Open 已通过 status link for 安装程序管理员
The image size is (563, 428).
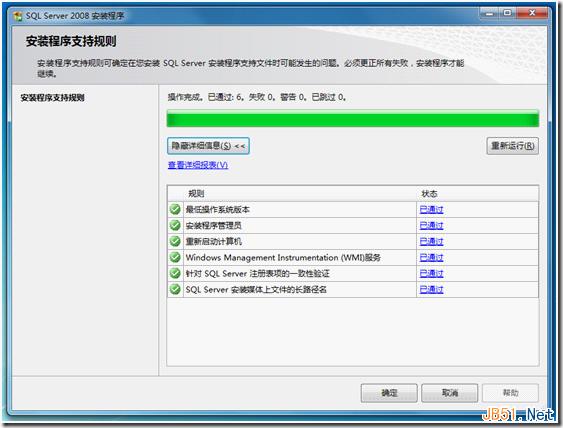(431, 225)
